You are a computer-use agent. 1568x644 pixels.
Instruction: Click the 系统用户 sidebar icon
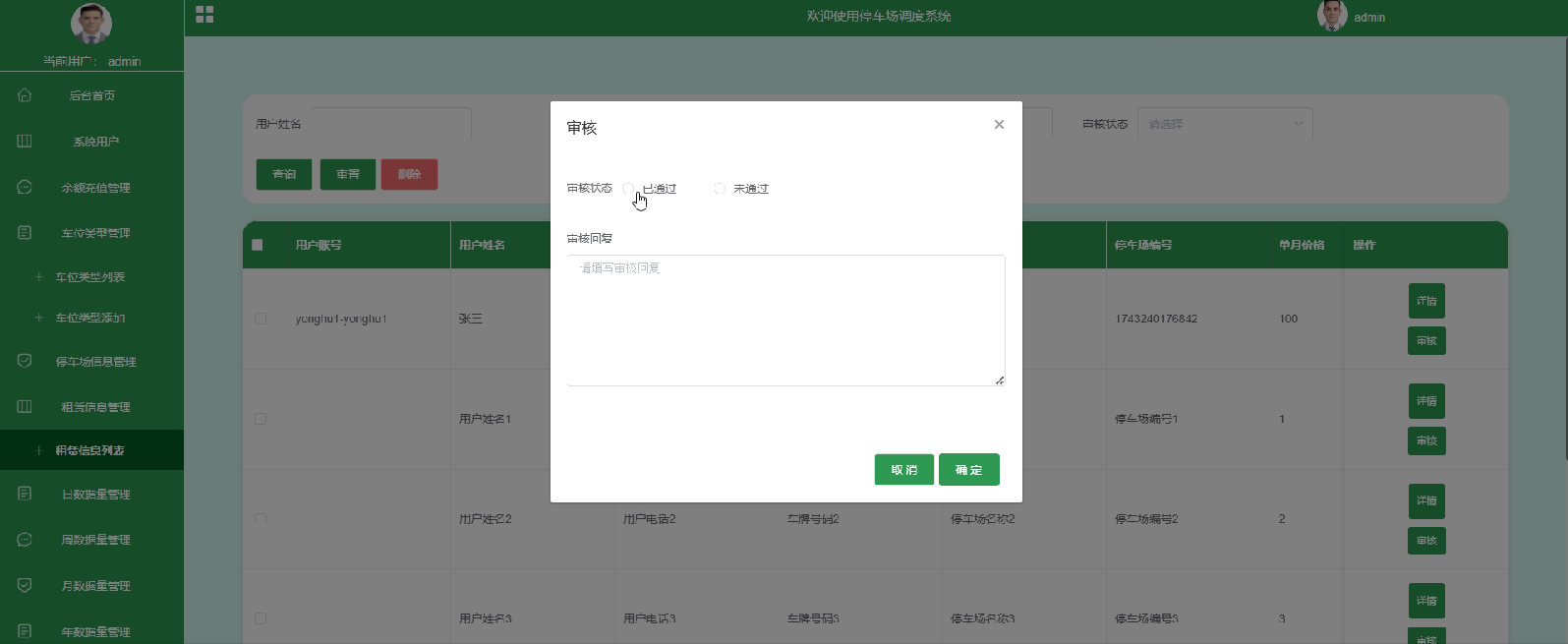click(x=25, y=142)
